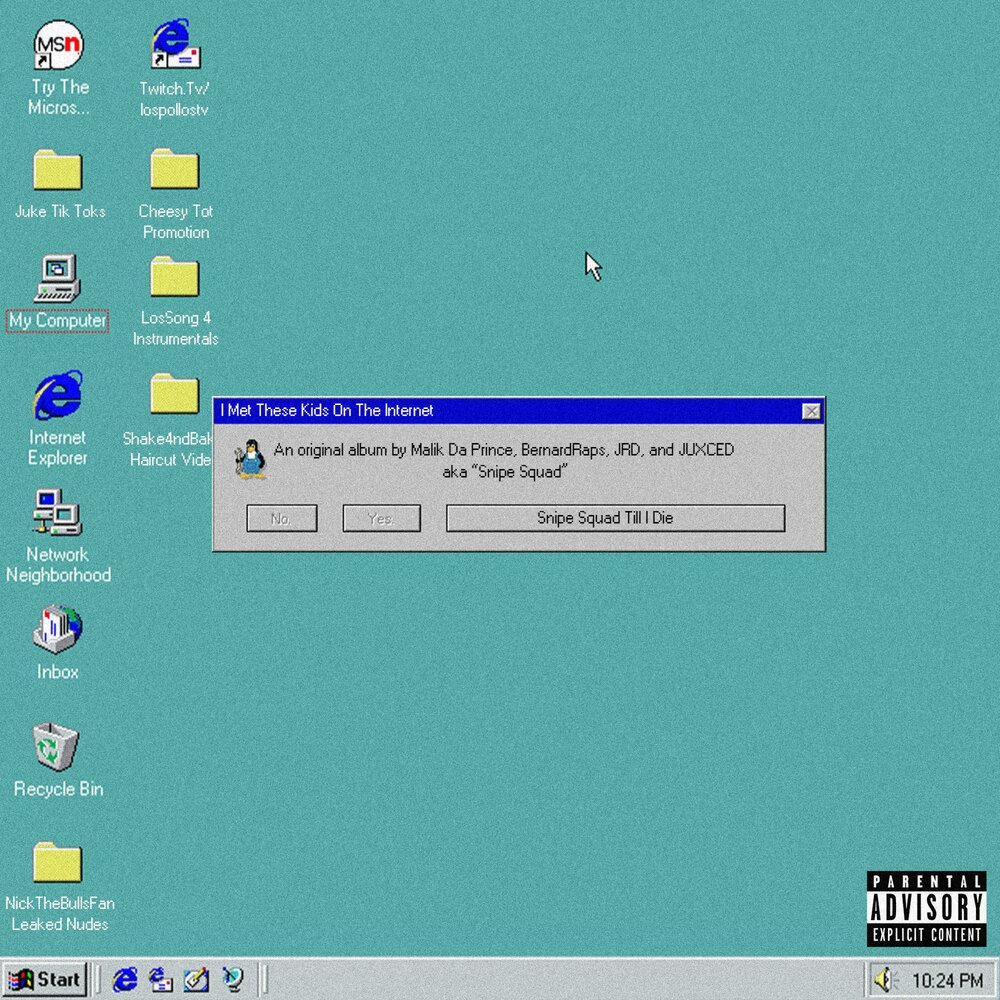Open the Juke Tik Toks folder

tap(58, 170)
